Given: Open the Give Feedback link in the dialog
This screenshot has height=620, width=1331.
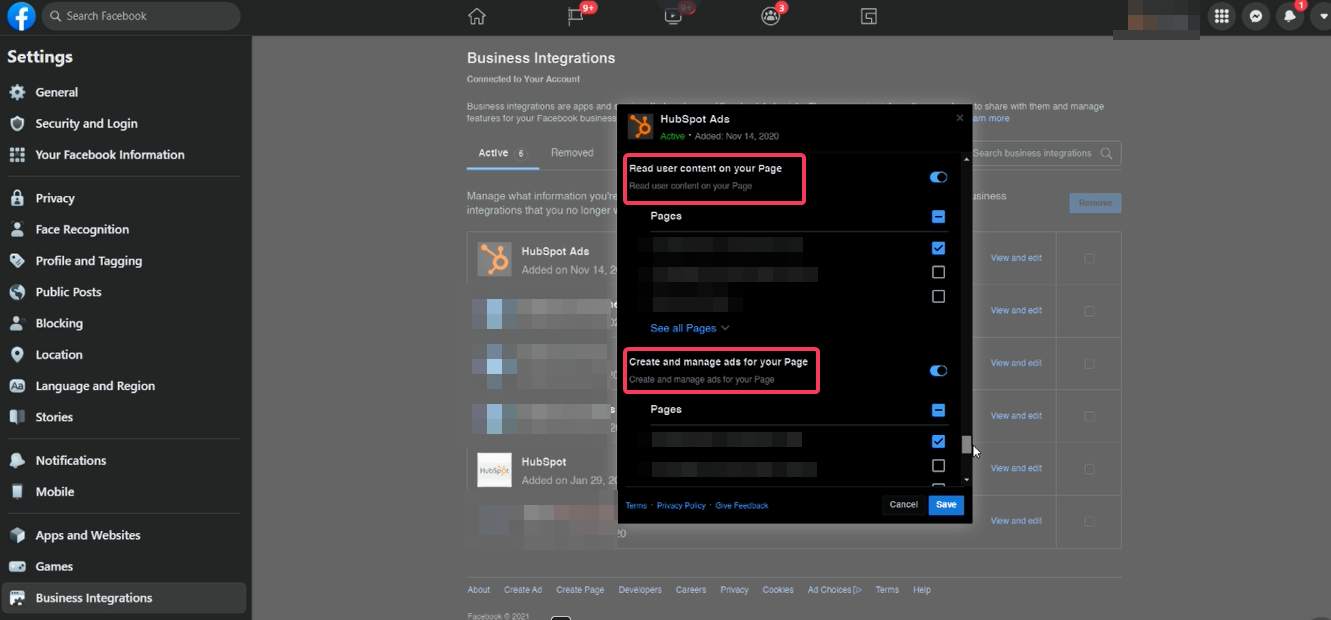Looking at the screenshot, I should [742, 506].
